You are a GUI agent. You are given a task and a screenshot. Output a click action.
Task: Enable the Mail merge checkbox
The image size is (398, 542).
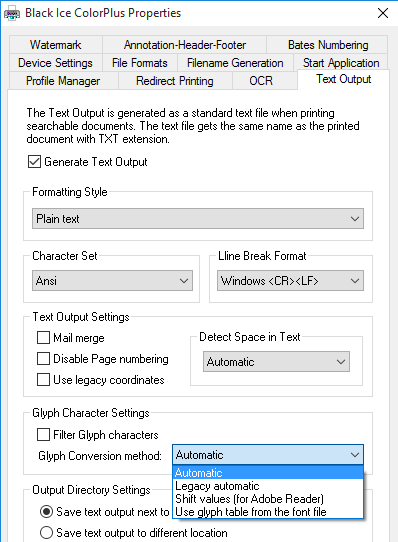[x=43, y=338]
